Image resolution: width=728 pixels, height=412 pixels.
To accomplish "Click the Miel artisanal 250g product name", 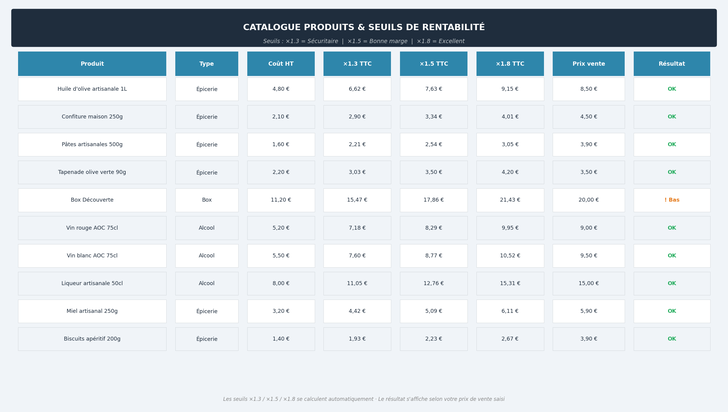I will [92, 311].
